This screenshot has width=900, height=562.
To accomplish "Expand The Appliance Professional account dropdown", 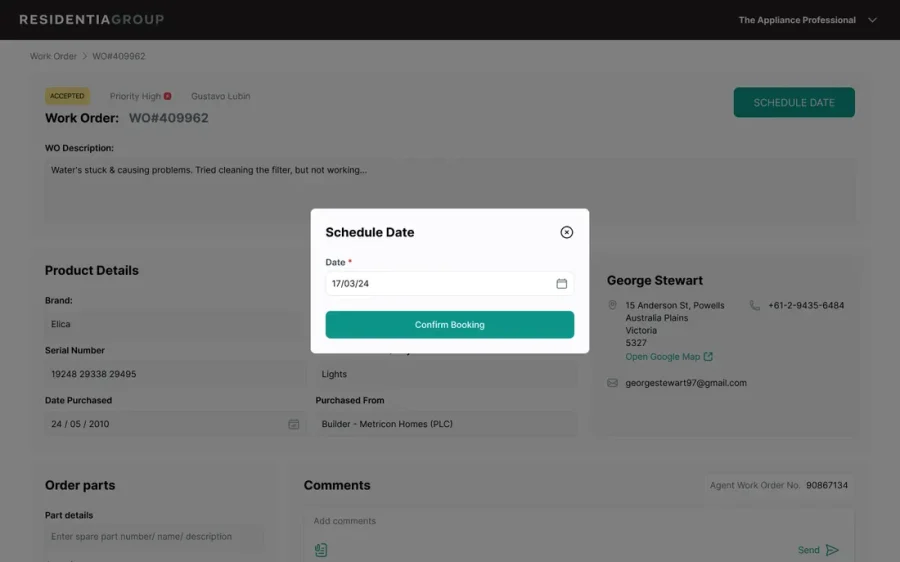I will tap(872, 20).
